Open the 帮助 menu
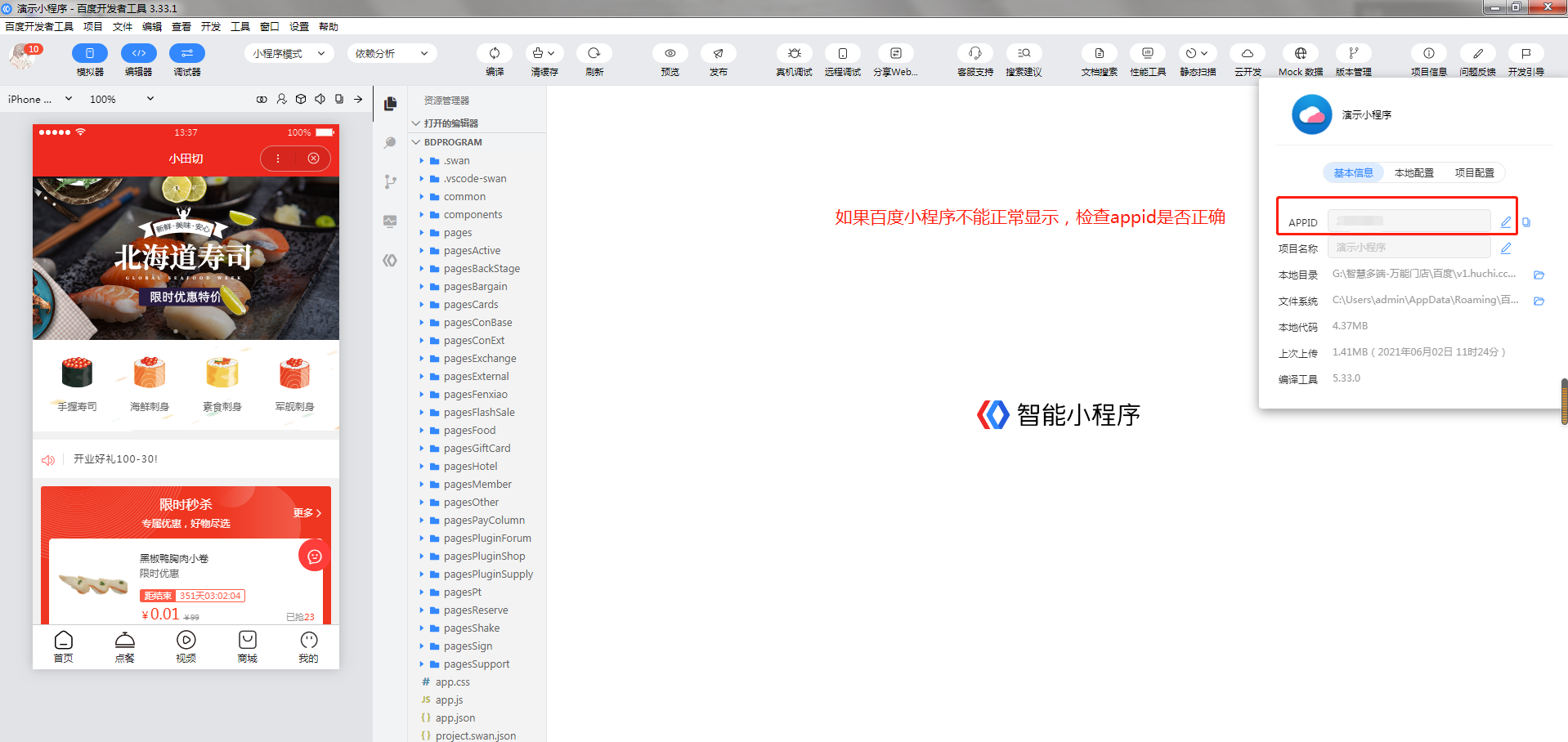The width and height of the screenshot is (1568, 742). [329, 27]
